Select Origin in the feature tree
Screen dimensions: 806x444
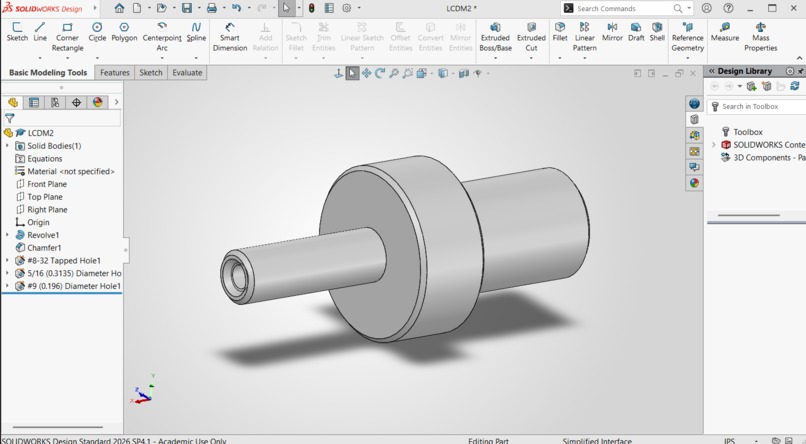pos(32,223)
